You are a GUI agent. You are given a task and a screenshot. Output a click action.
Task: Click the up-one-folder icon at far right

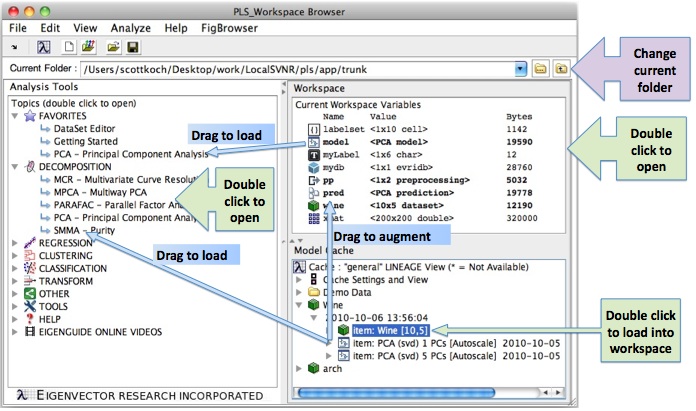coord(561,69)
